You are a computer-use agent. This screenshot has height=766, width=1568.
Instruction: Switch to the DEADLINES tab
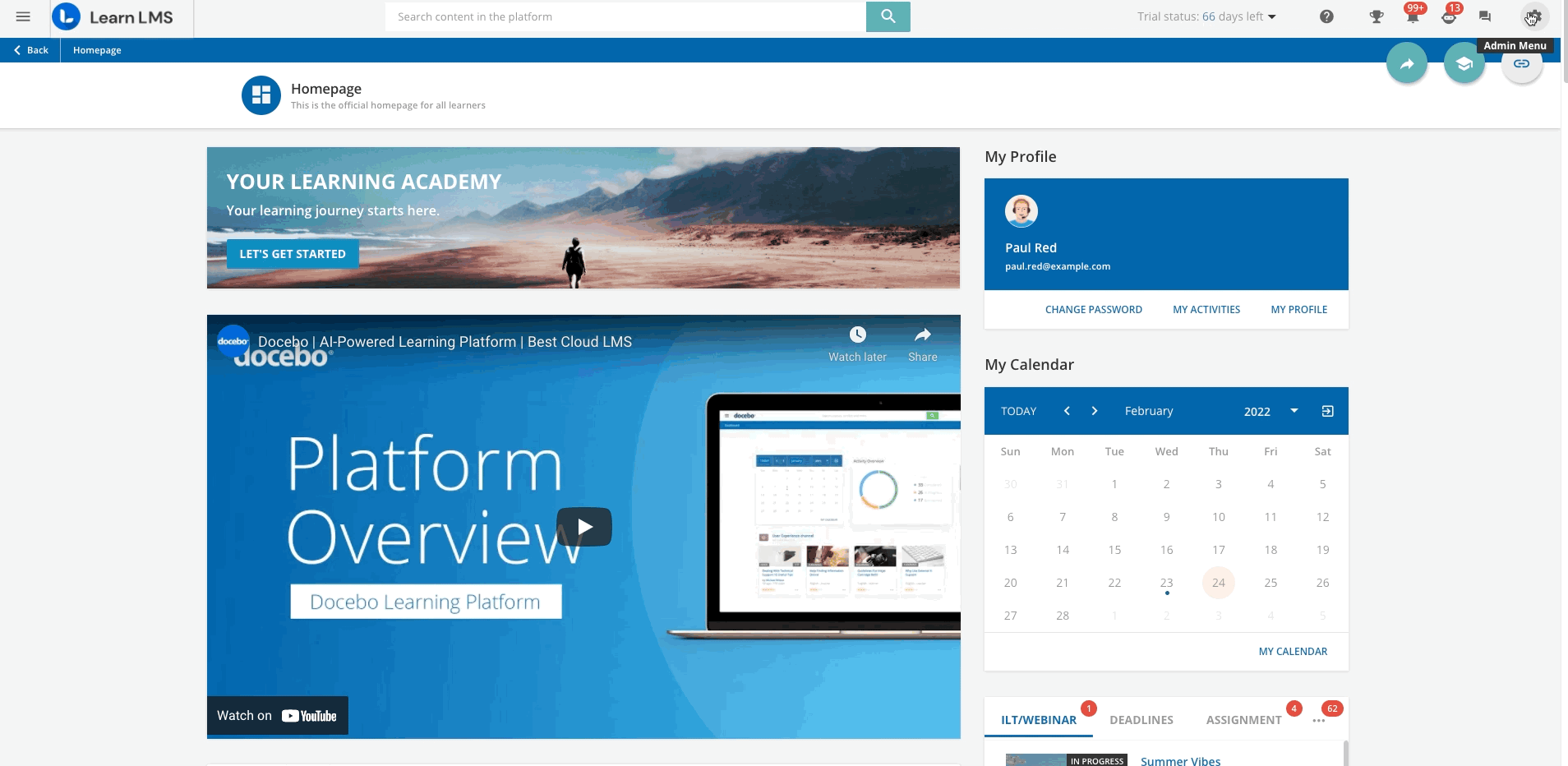coord(1141,720)
